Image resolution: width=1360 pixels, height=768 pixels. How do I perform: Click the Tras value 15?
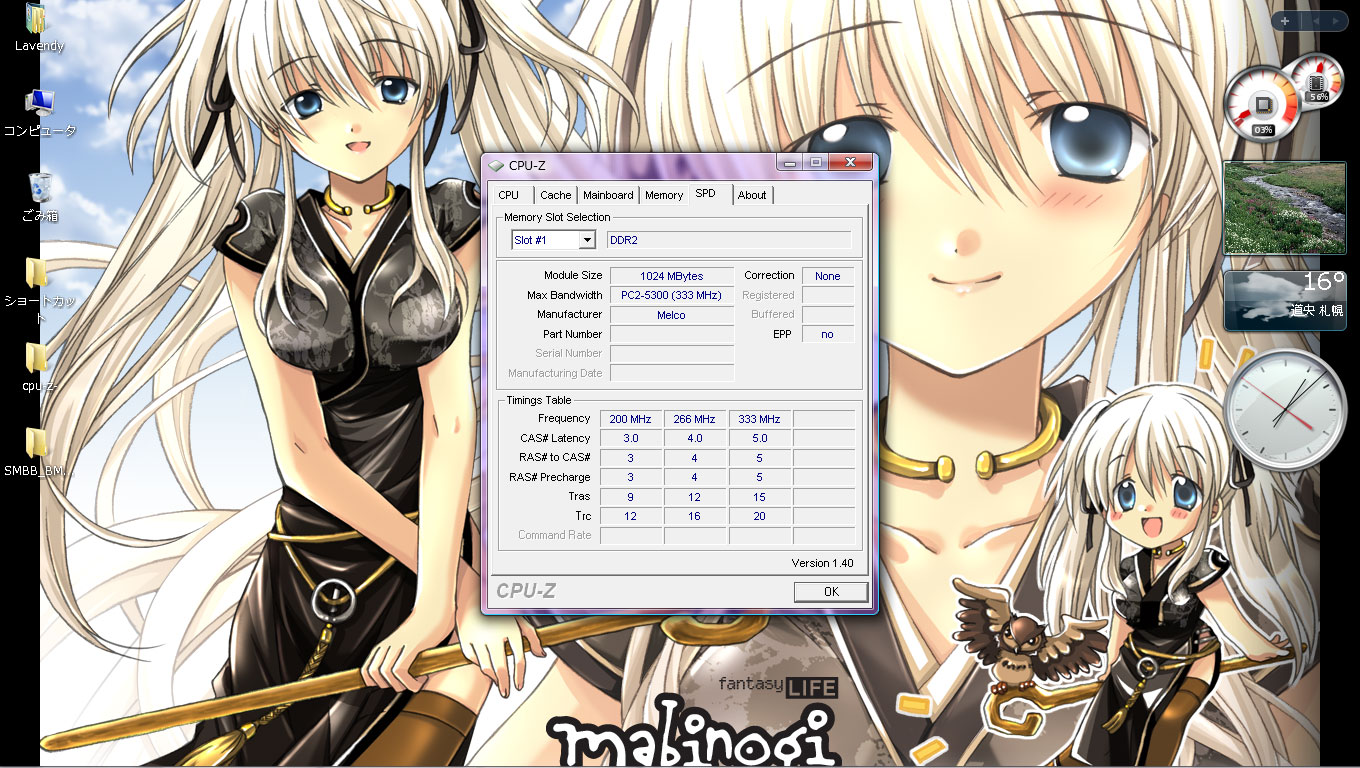pyautogui.click(x=760, y=497)
